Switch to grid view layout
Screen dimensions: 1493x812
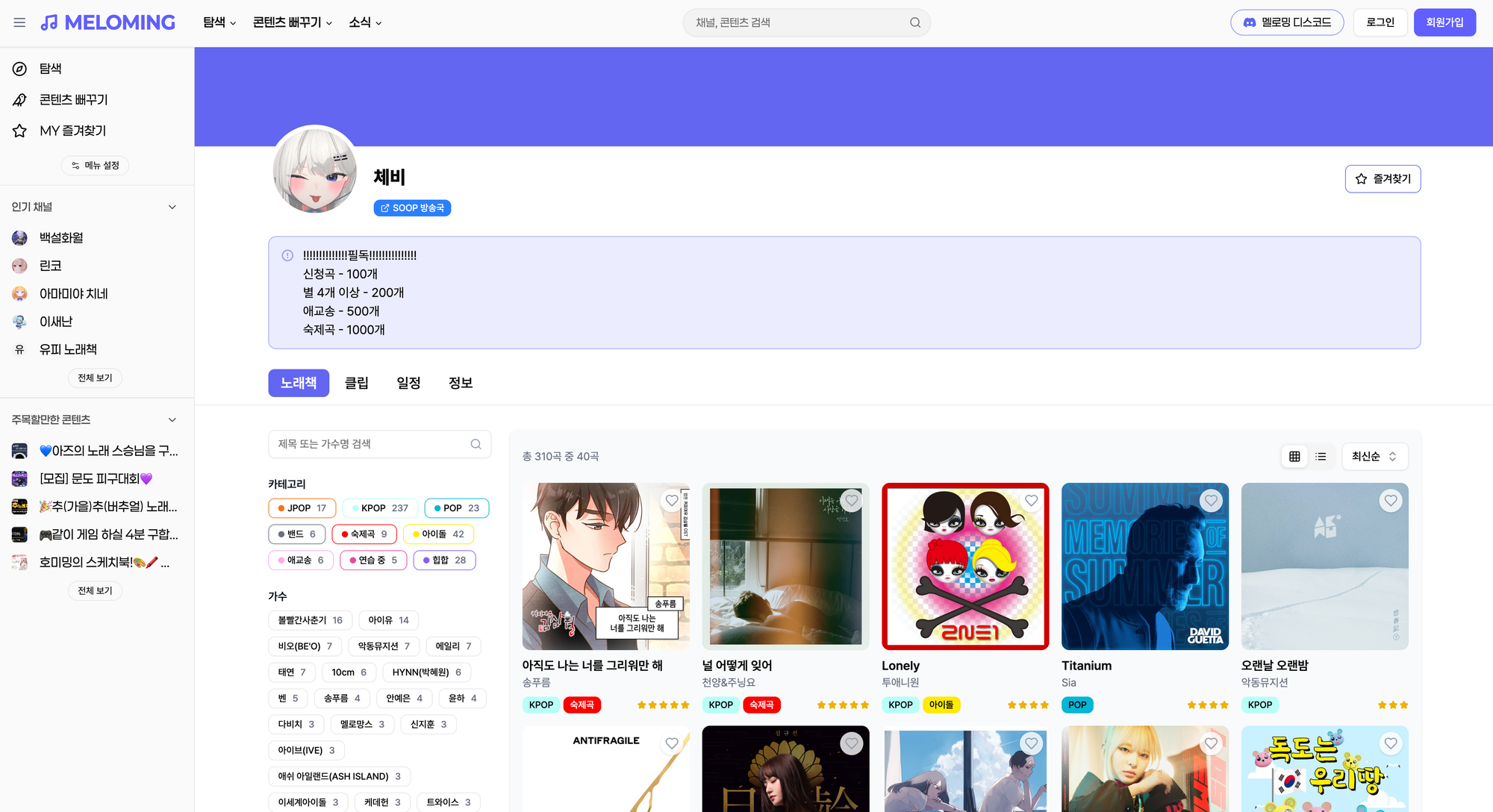(x=1294, y=457)
